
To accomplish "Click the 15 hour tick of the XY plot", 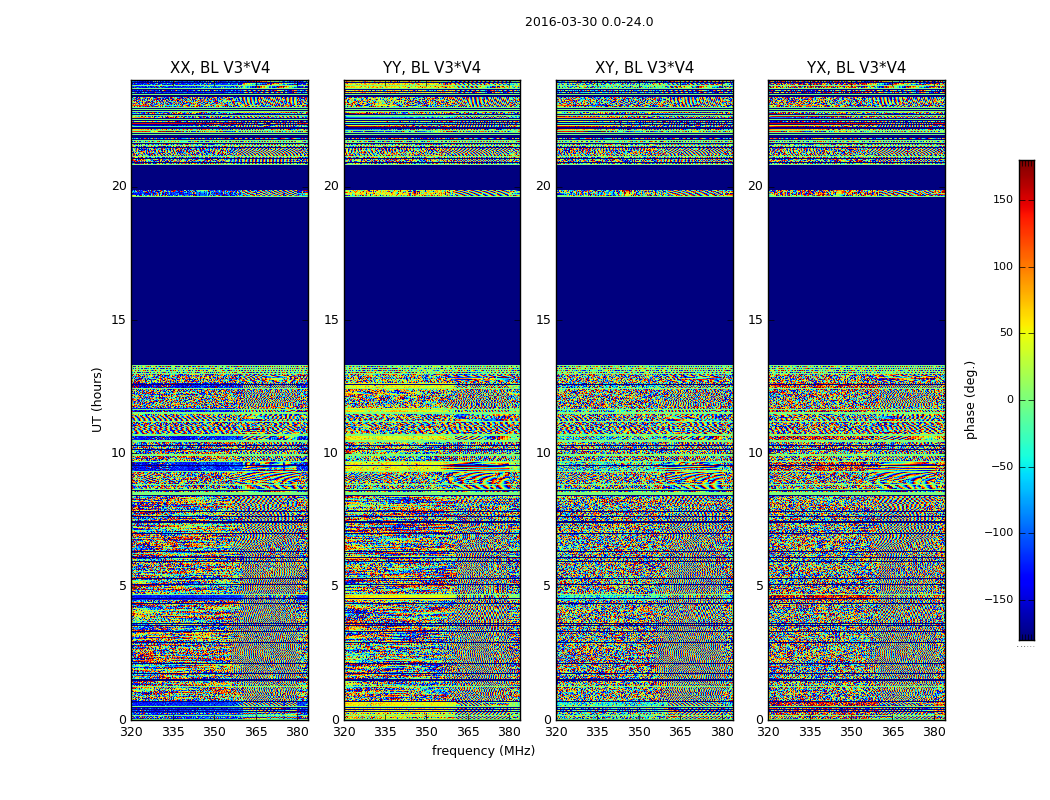I will point(544,319).
